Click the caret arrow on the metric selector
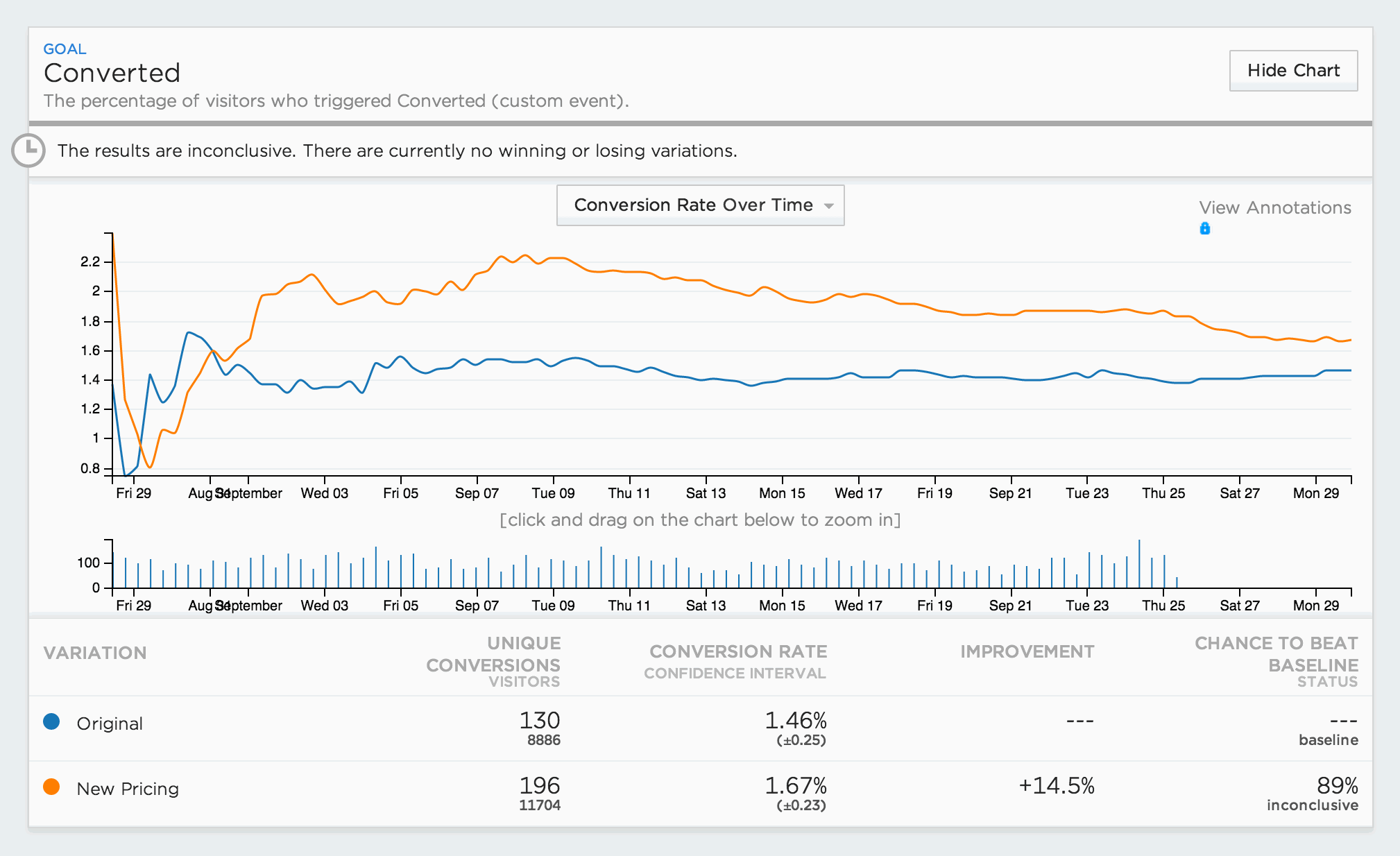Viewport: 1400px width, 856px height. pyautogui.click(x=828, y=206)
